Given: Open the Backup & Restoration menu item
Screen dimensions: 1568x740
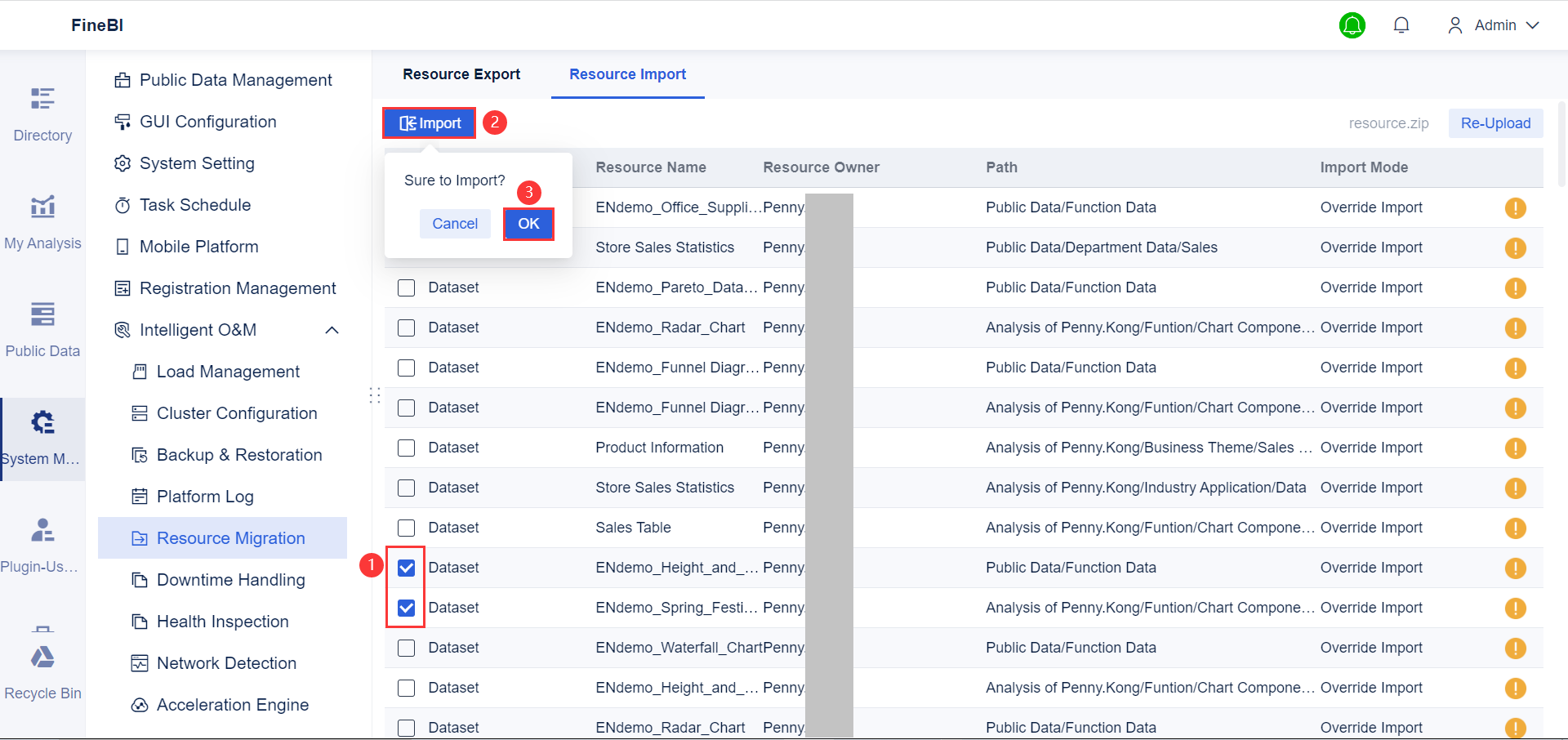Looking at the screenshot, I should pyautogui.click(x=238, y=455).
